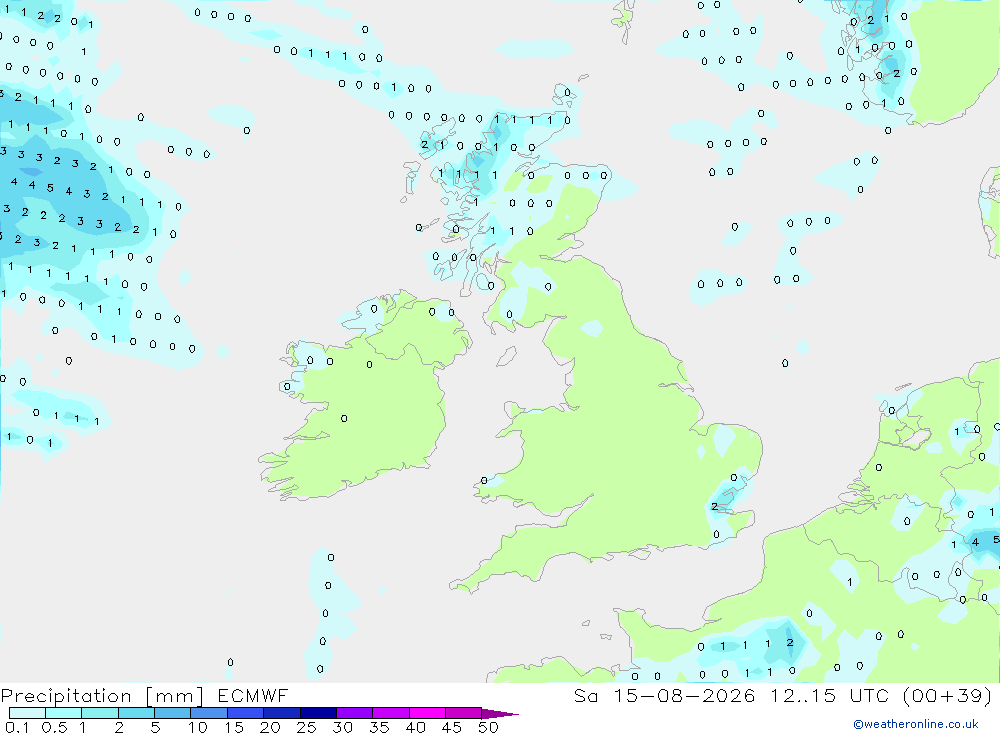Click legend label "35"

(x=379, y=727)
